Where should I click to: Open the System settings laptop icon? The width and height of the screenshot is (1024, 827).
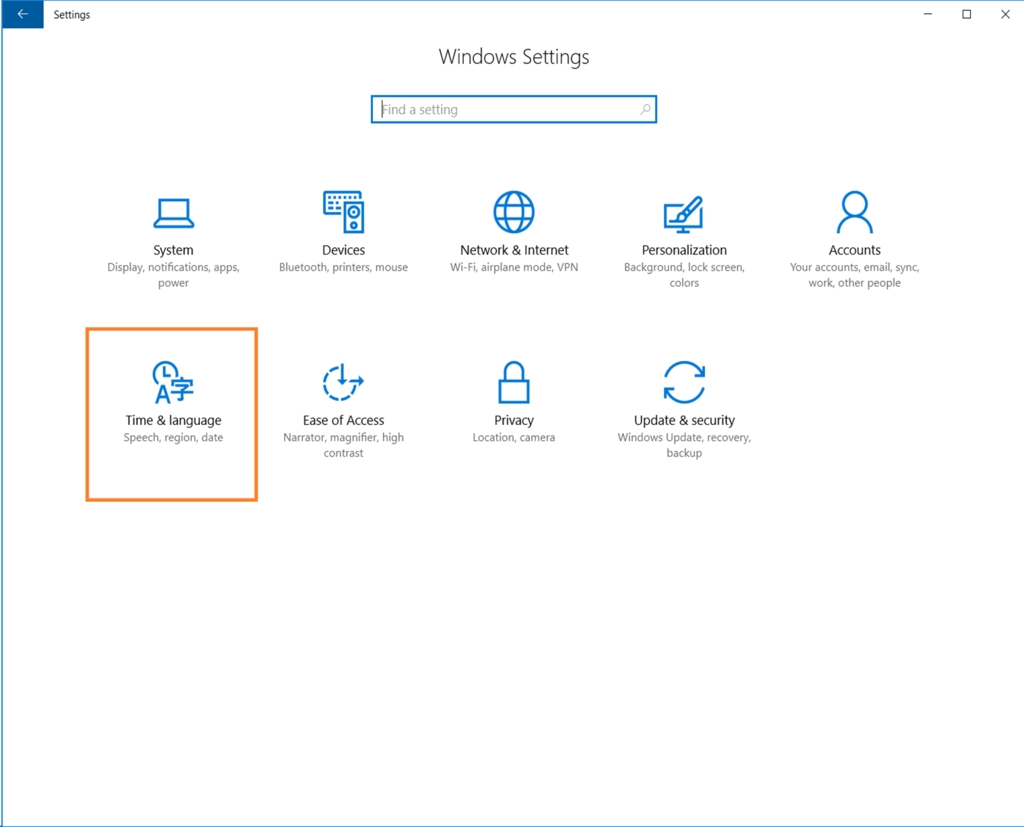point(173,213)
